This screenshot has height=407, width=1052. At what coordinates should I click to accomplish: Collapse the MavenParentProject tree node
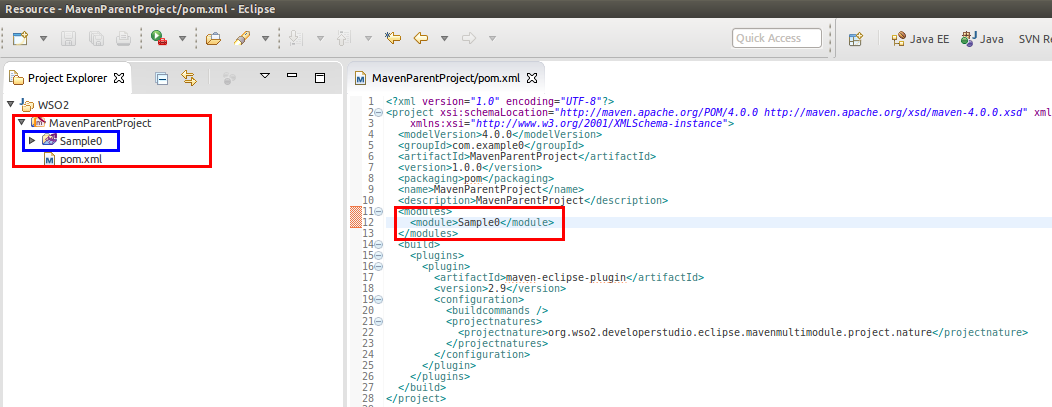[21, 123]
